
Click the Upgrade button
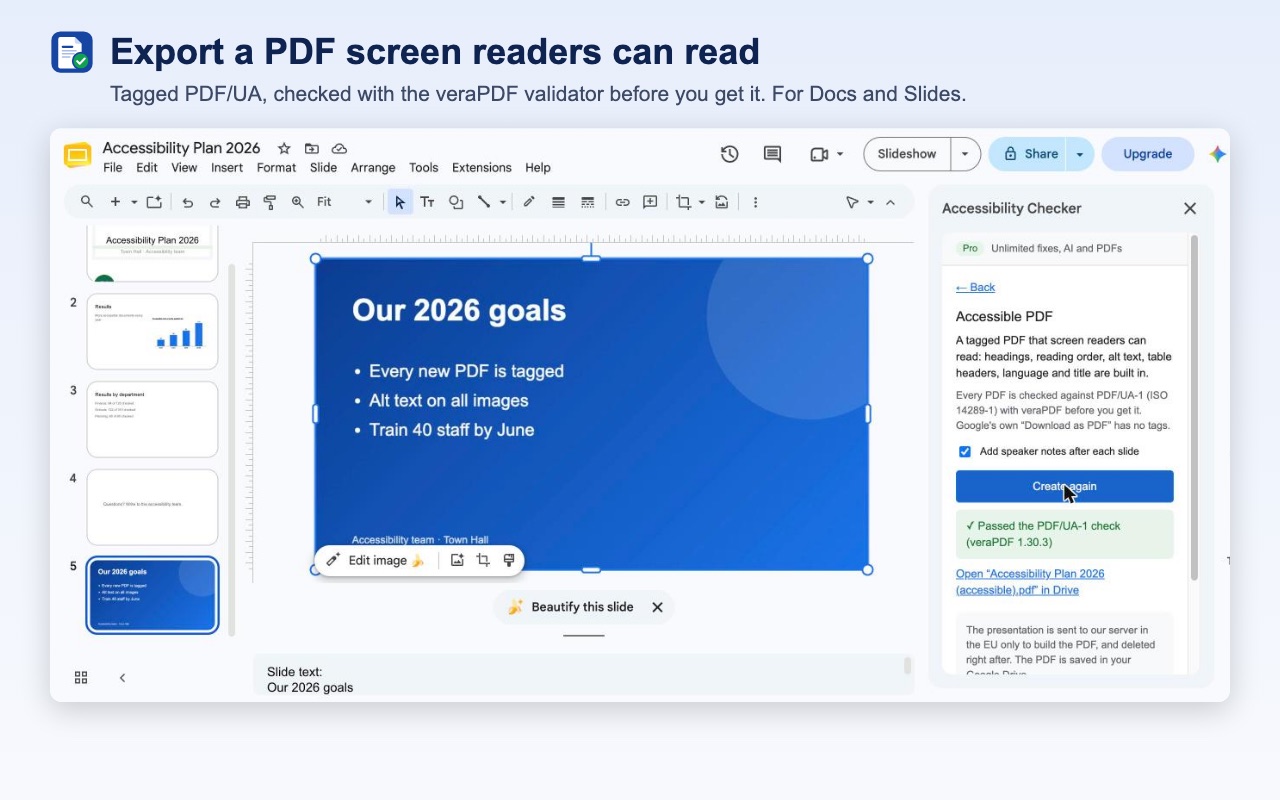coord(1147,154)
